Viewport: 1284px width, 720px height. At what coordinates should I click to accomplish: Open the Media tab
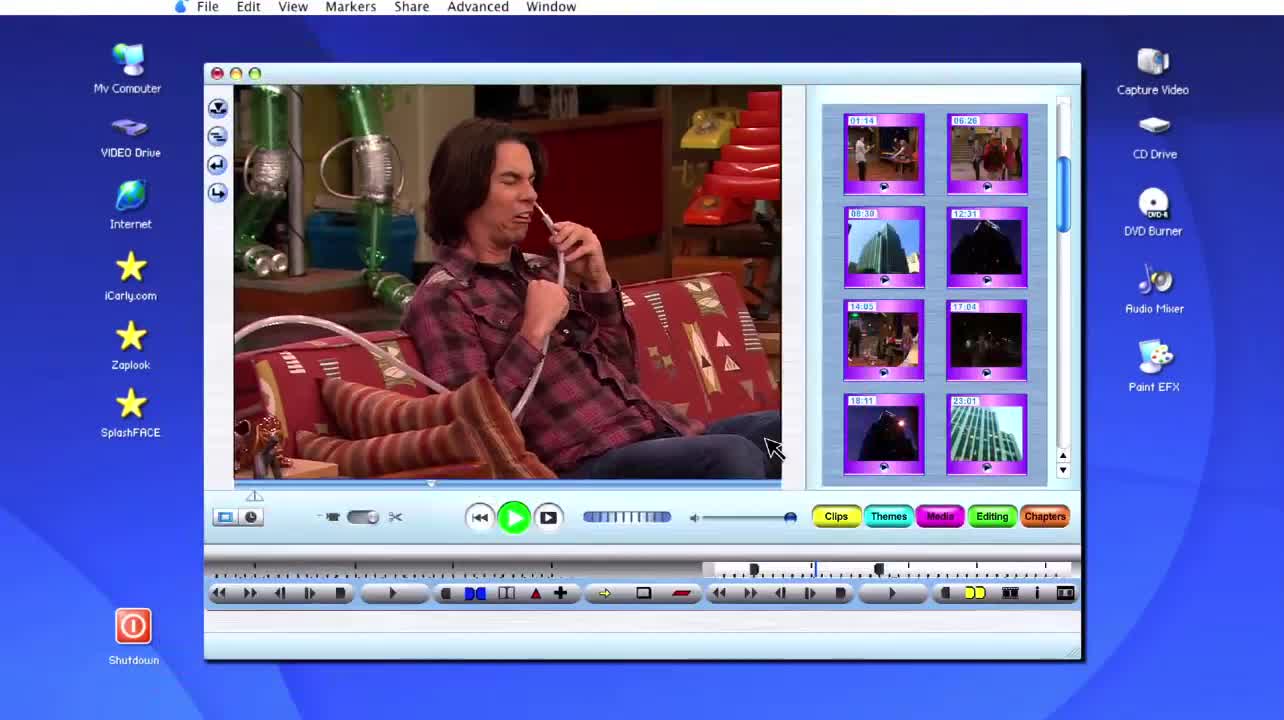(940, 517)
